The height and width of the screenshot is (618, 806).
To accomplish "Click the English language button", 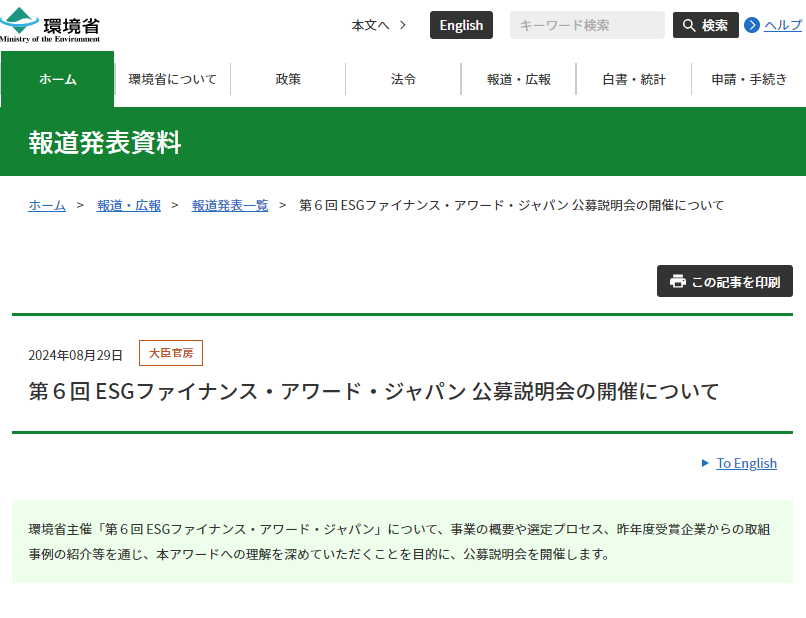I will click(461, 24).
